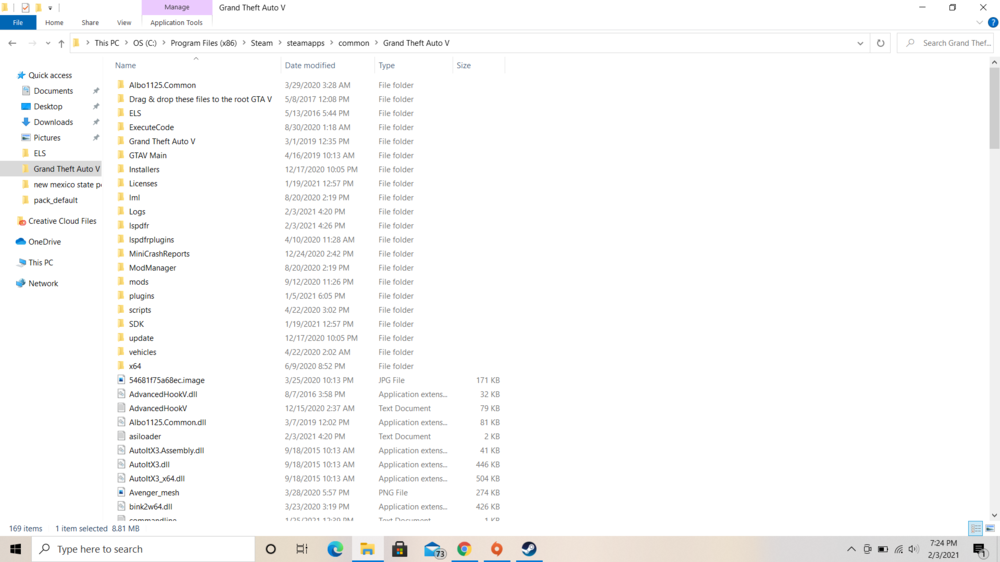Image resolution: width=1000 pixels, height=562 pixels.
Task: Select the mods folder row
Action: [x=309, y=281]
